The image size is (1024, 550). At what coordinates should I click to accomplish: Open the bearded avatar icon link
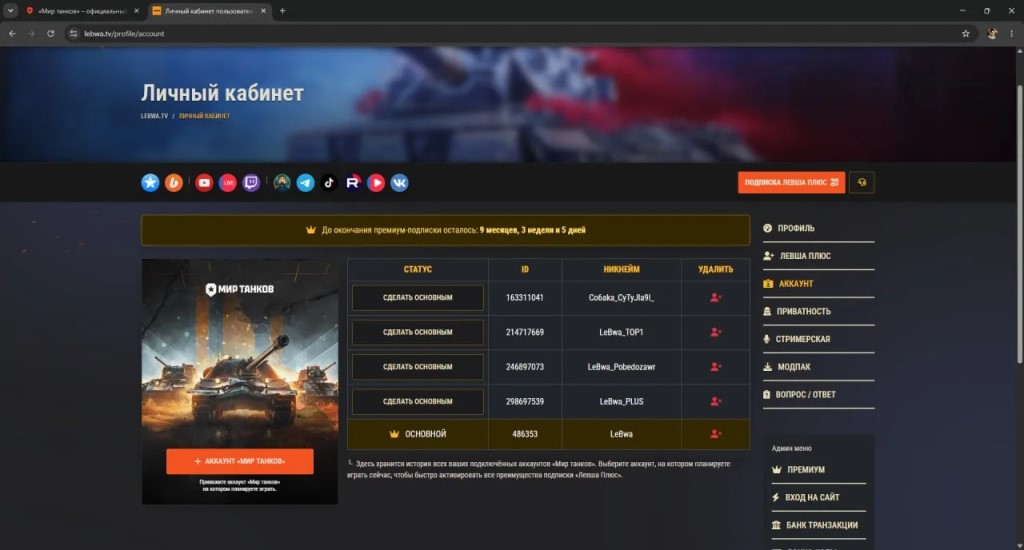pyautogui.click(x=282, y=183)
